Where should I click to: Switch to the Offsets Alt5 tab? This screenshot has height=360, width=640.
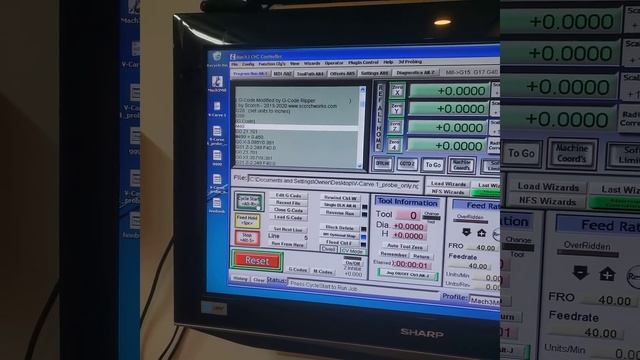[342, 73]
